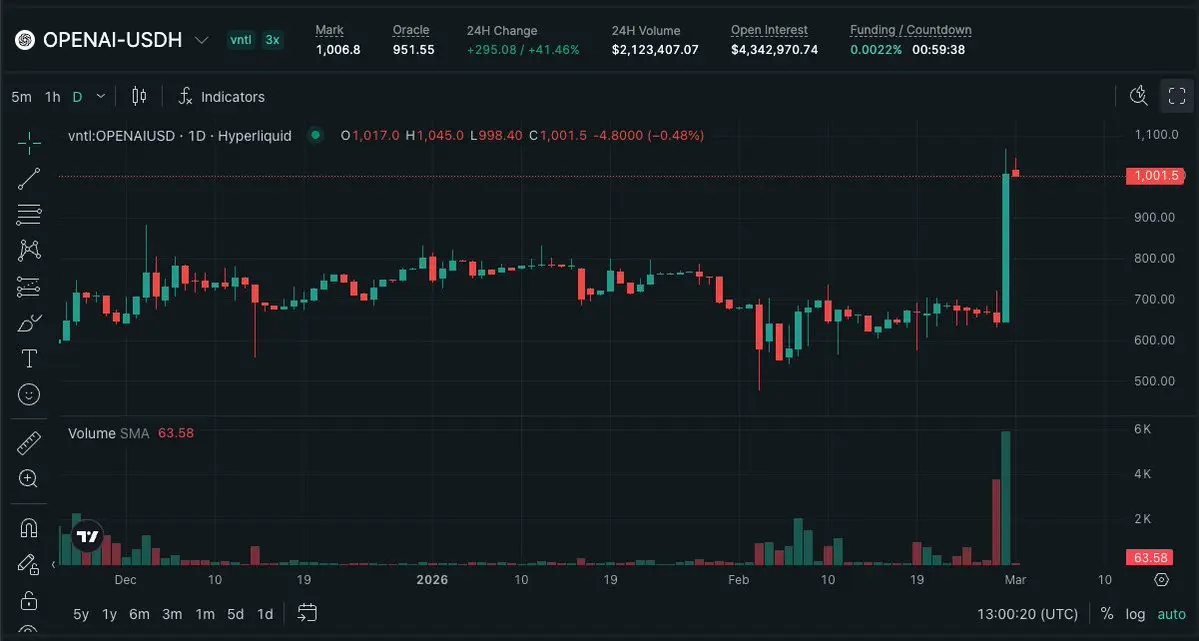Set range to 5d
This screenshot has width=1199, height=641.
pyautogui.click(x=236, y=614)
